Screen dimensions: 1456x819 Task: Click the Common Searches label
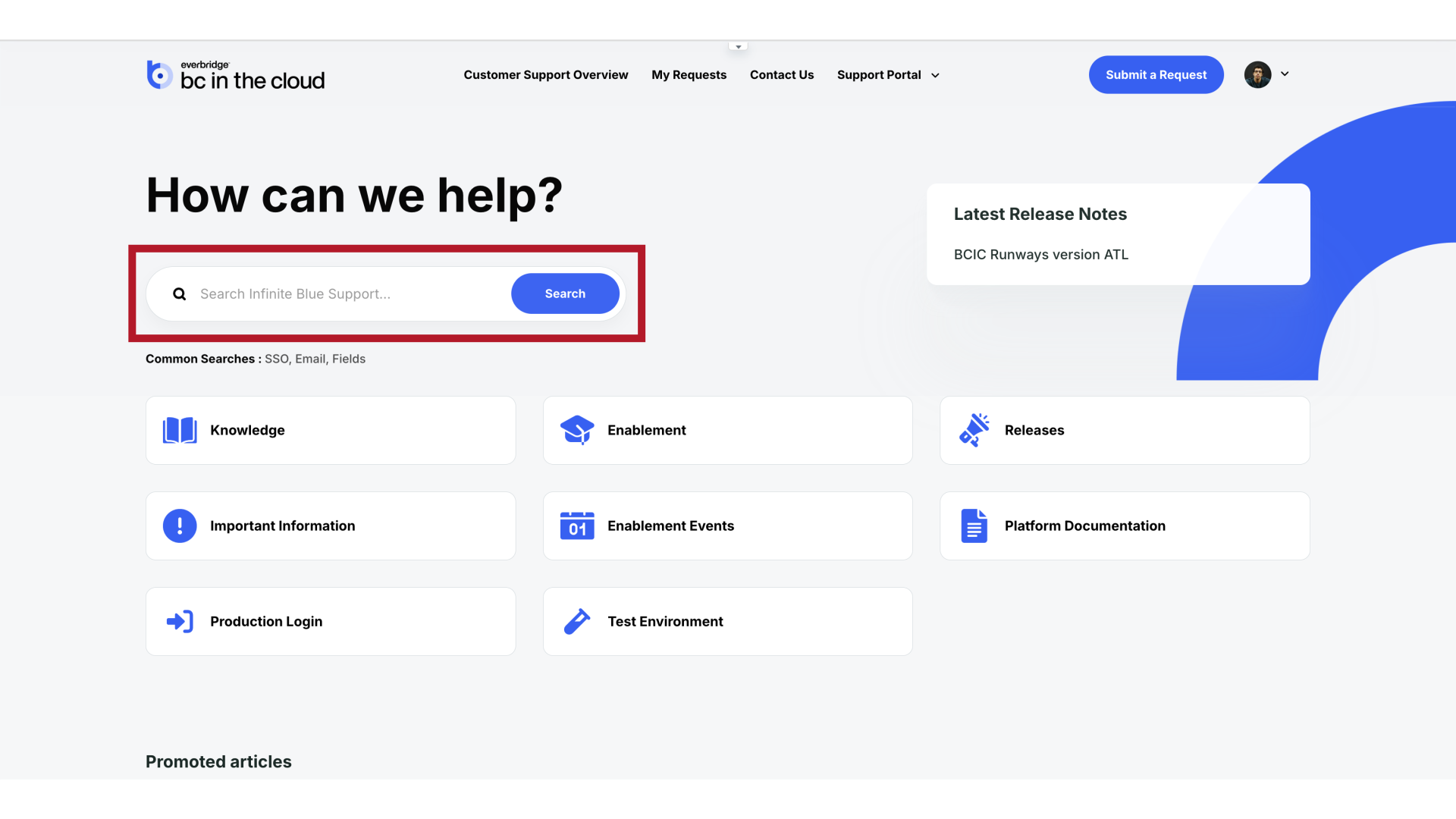coord(203,359)
